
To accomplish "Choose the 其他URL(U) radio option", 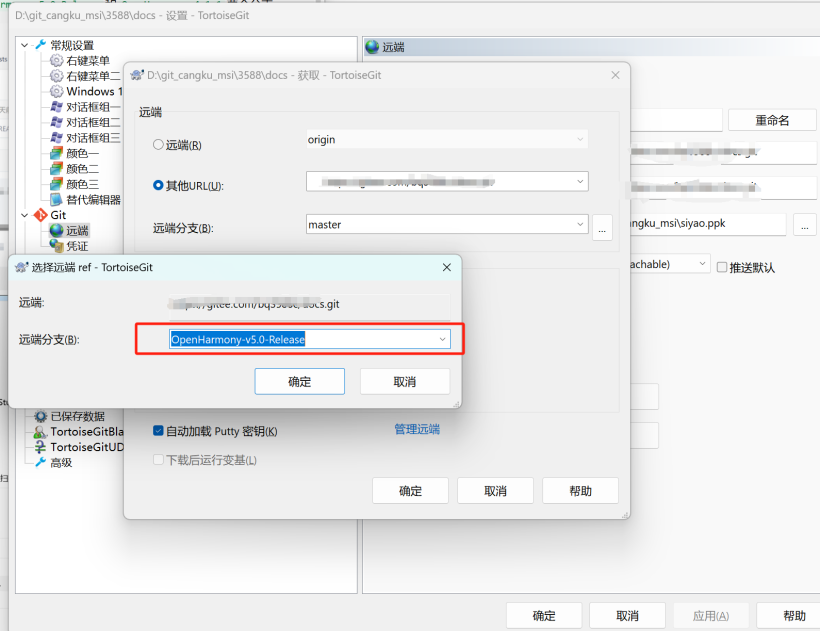I will click(158, 185).
